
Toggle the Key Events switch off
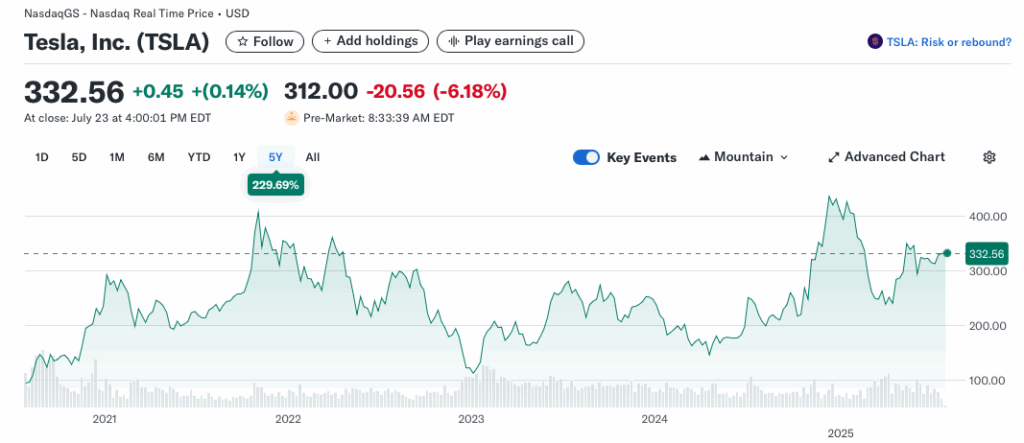(586, 157)
